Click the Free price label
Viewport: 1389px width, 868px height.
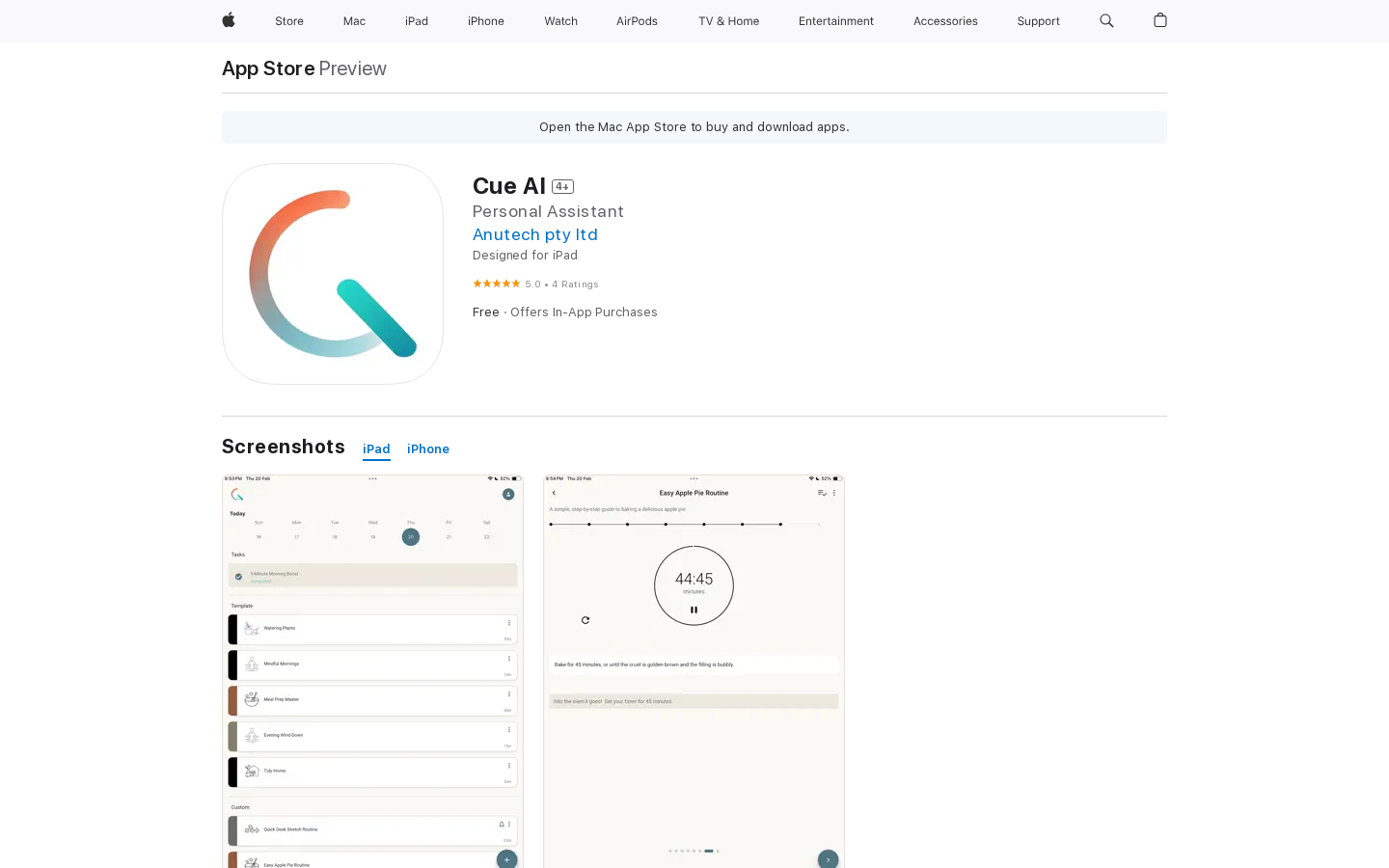click(x=486, y=312)
